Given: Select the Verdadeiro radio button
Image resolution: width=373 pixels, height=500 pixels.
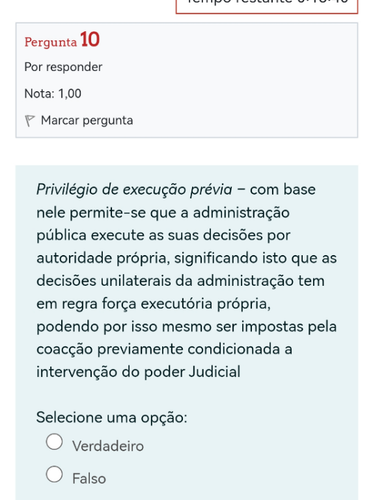Looking at the screenshot, I should 54,442.
